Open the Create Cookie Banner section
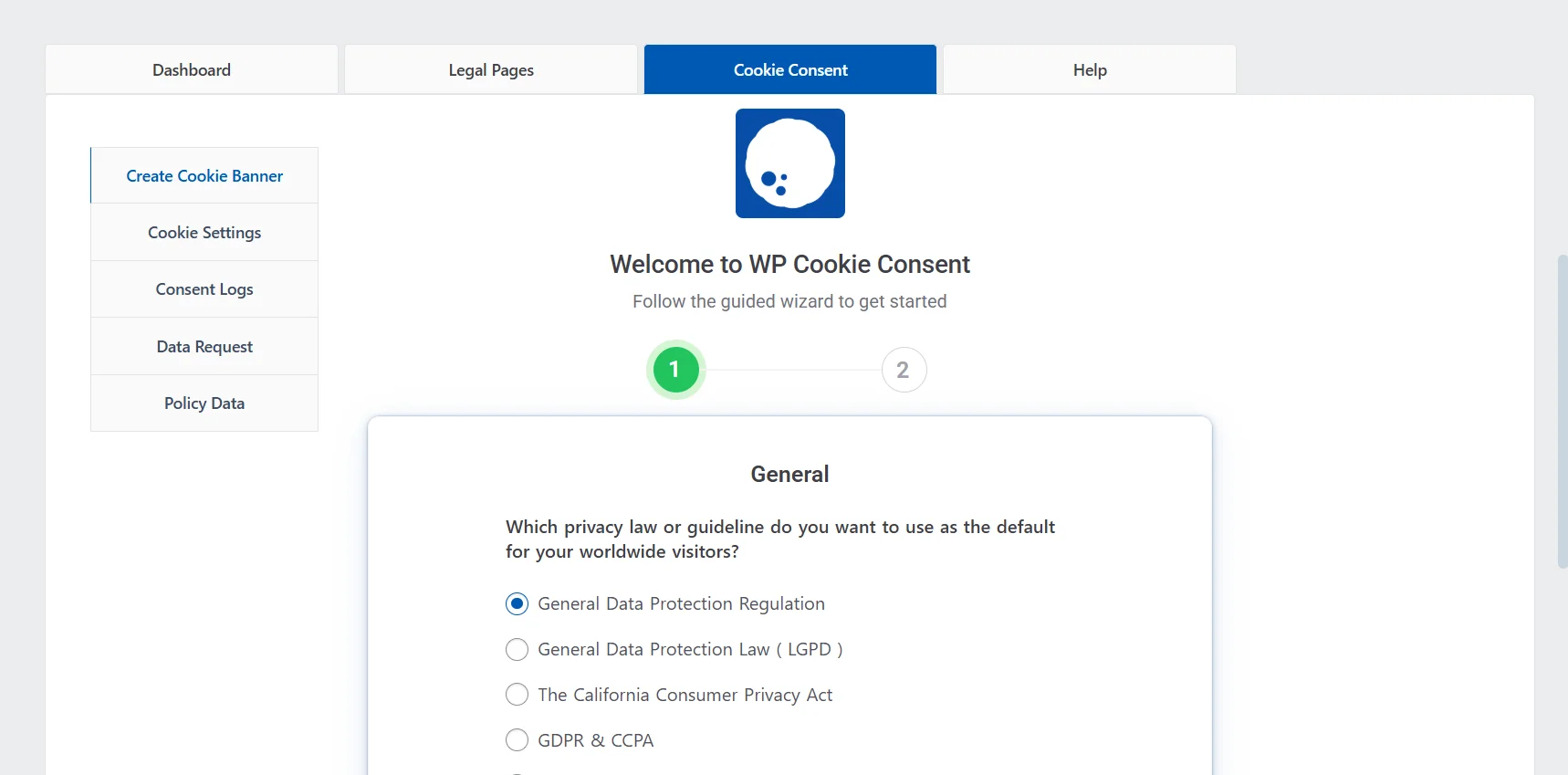The height and width of the screenshot is (775, 1568). click(204, 175)
